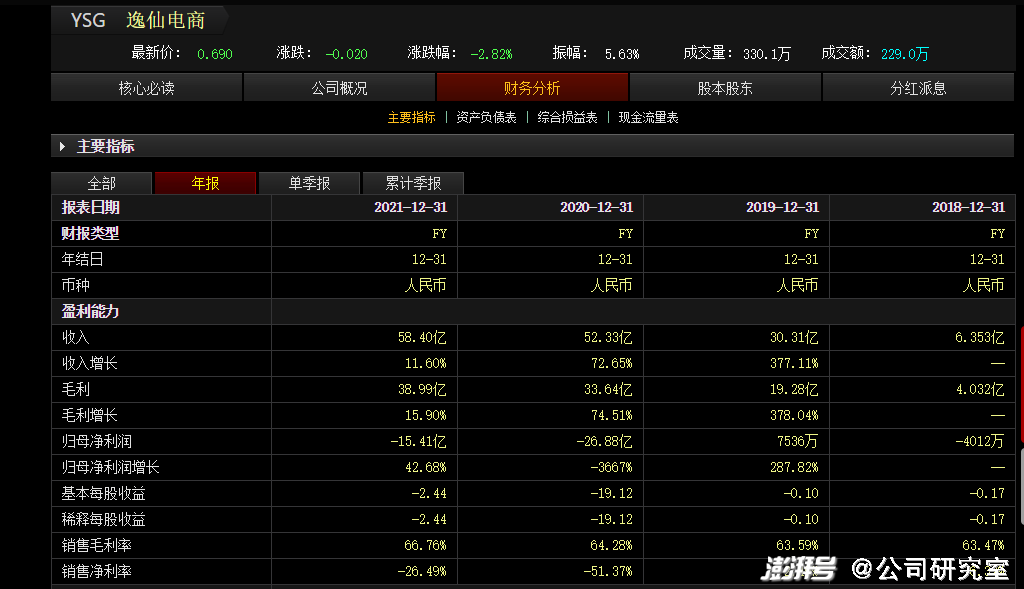
Task: Click the 涨跌幅 value -2.82%
Action: point(492,54)
